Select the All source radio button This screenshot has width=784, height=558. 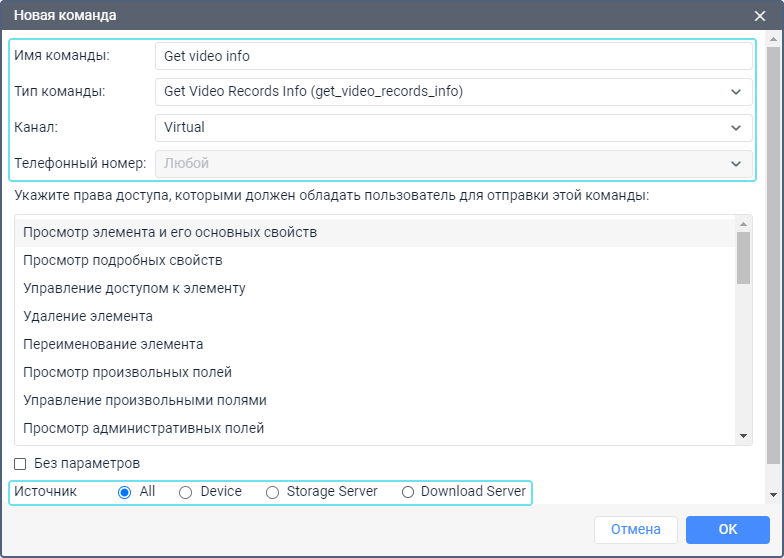tap(125, 492)
